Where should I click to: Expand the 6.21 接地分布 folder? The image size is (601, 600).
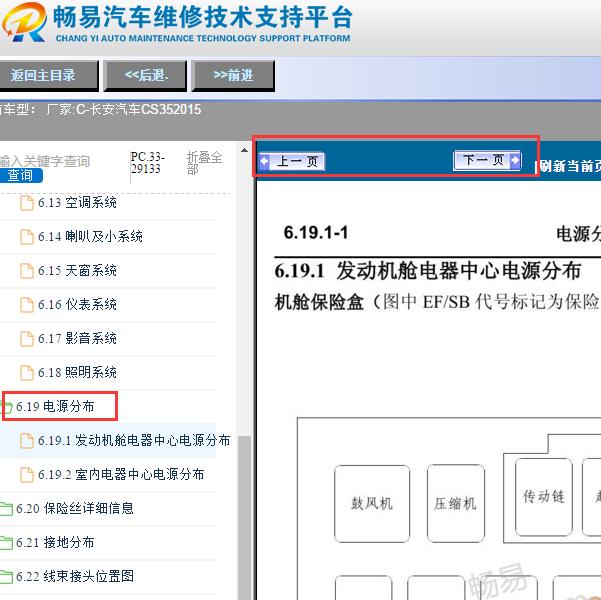click(x=55, y=542)
